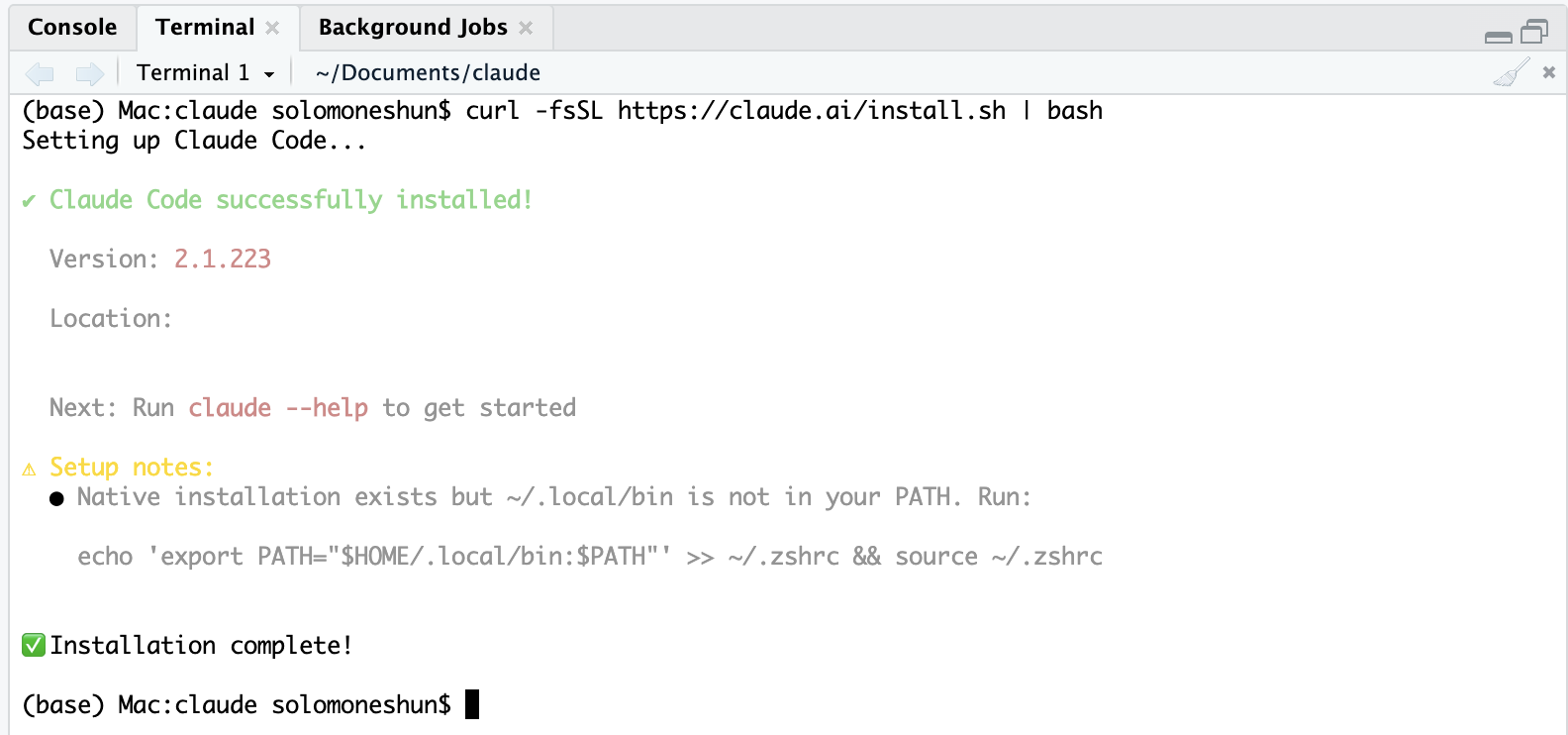Image resolution: width=1568 pixels, height=735 pixels.
Task: Maximize the pane using the maximize icon
Action: 1534,32
